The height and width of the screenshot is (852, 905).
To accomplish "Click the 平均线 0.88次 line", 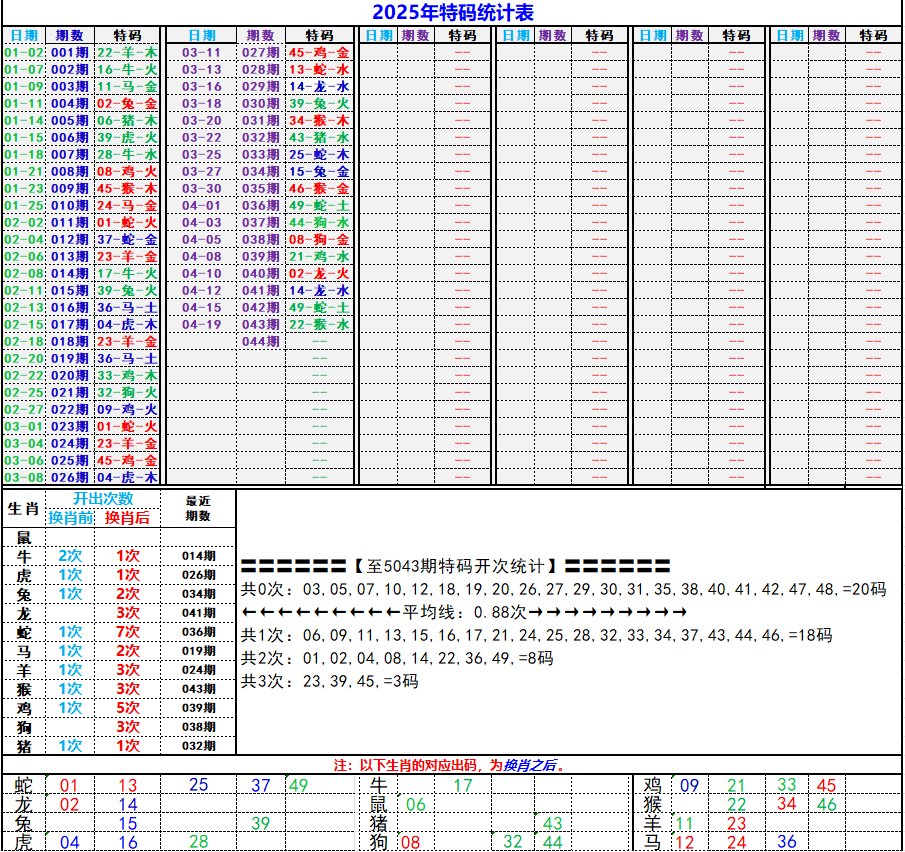I will pyautogui.click(x=464, y=612).
